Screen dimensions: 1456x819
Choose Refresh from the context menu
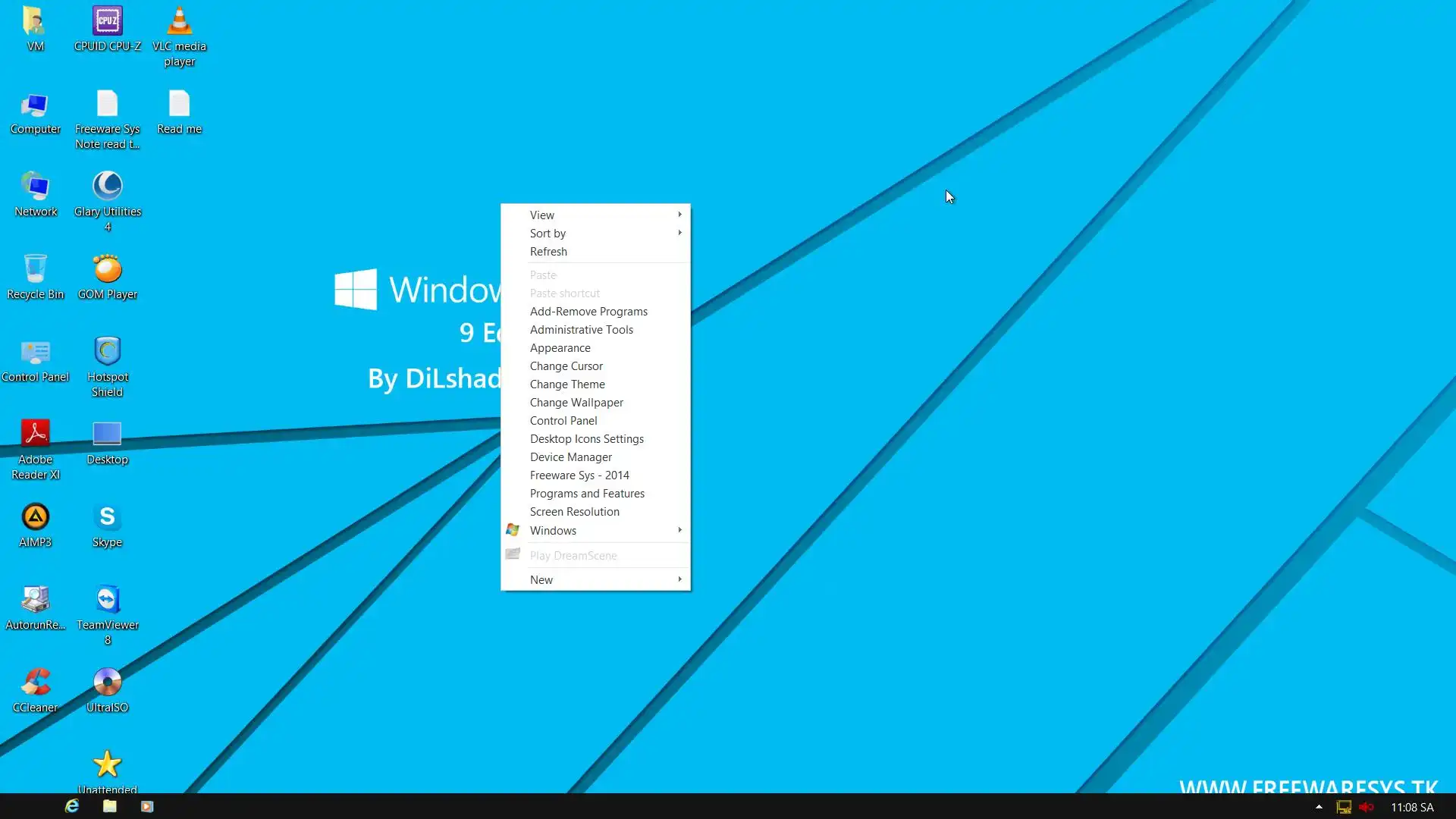[548, 252]
